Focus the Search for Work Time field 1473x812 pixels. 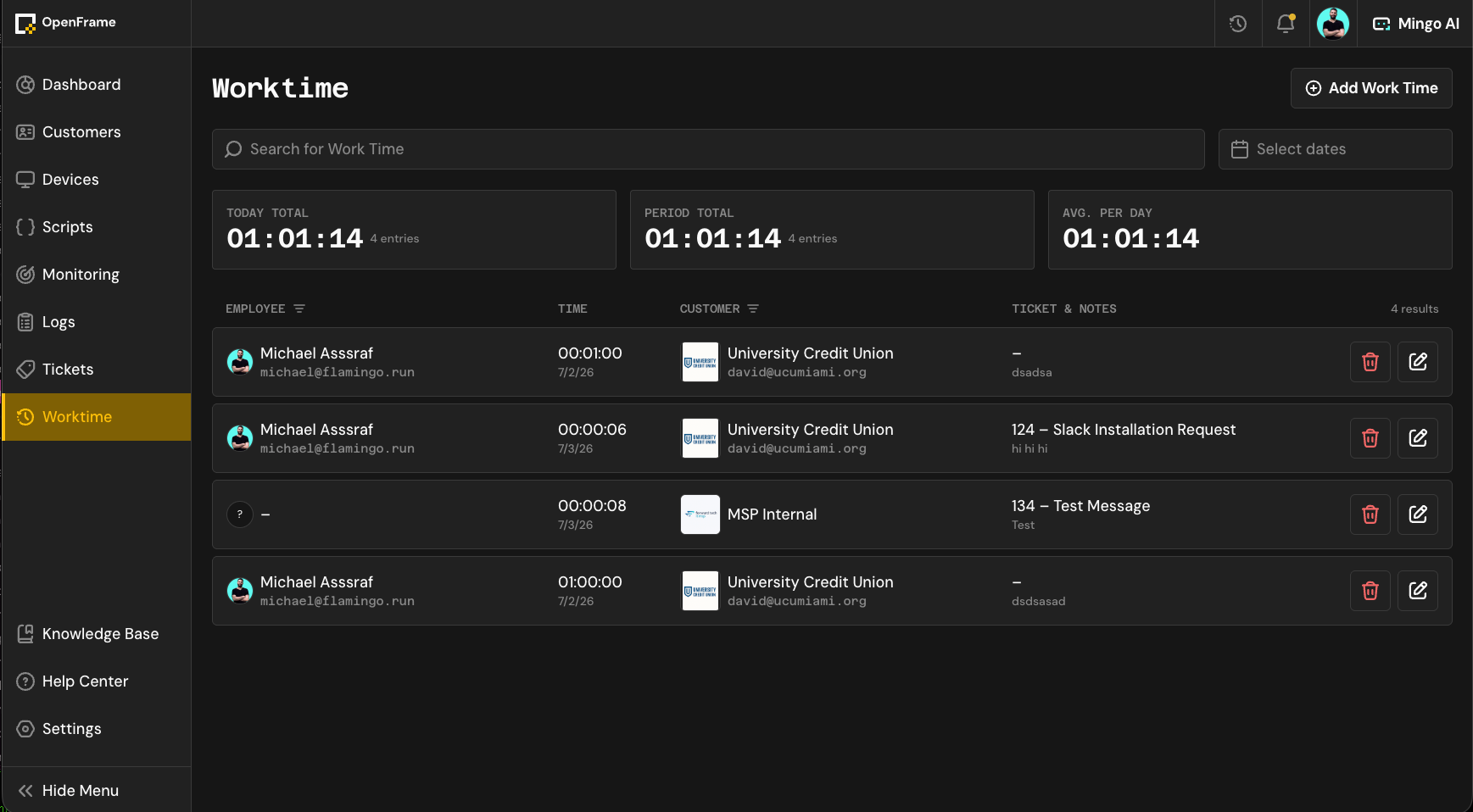click(708, 149)
